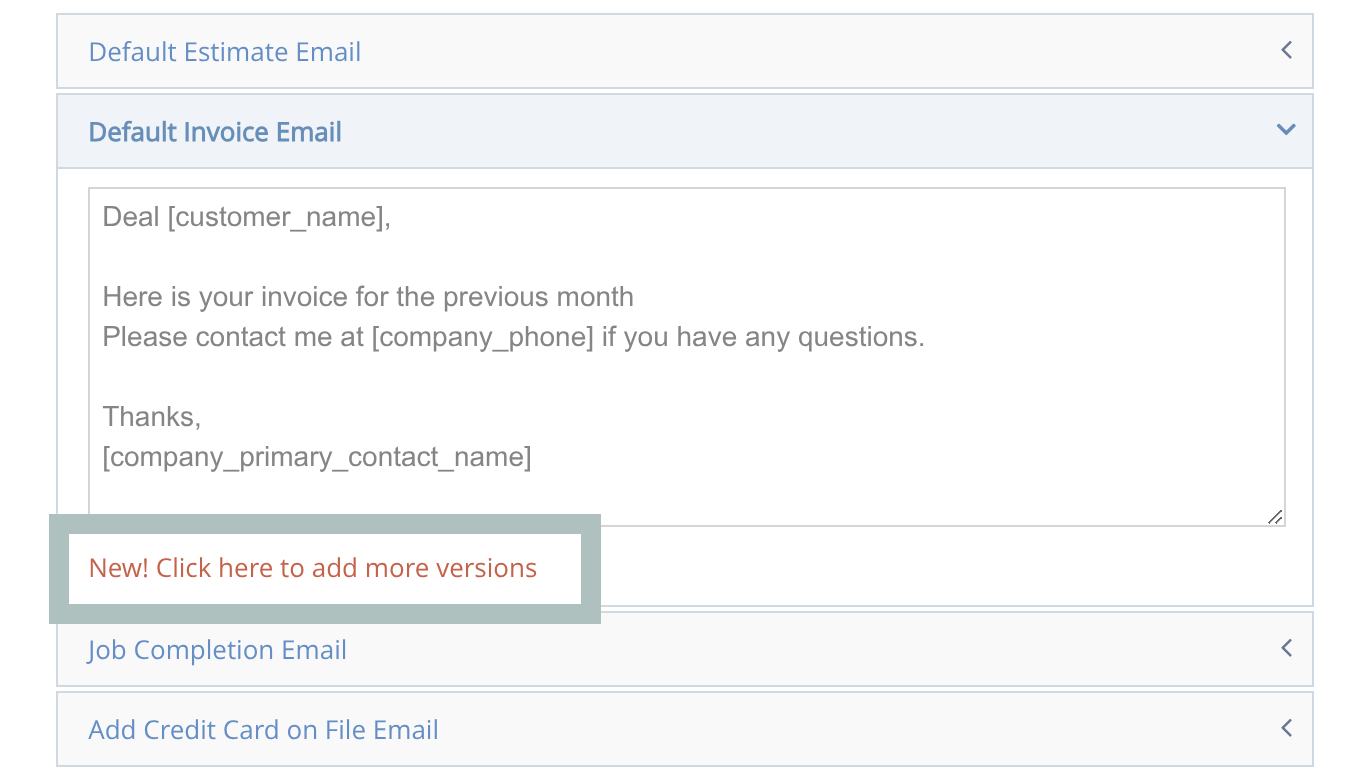This screenshot has width=1351, height=768.
Task: Click the Default Invoice Email section title
Action: tap(215, 132)
